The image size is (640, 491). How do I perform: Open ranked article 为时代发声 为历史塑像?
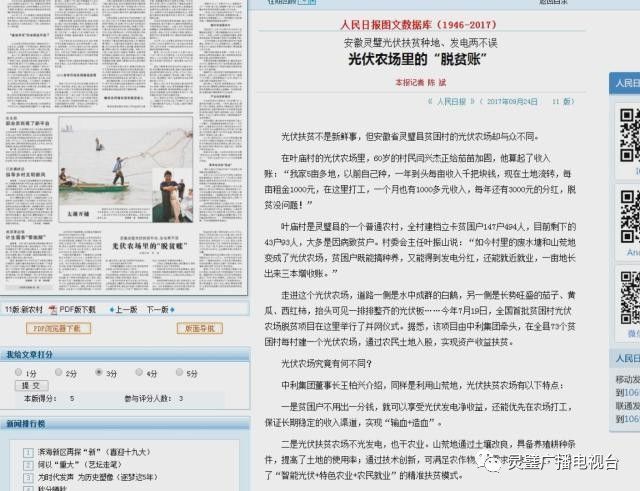(98, 477)
